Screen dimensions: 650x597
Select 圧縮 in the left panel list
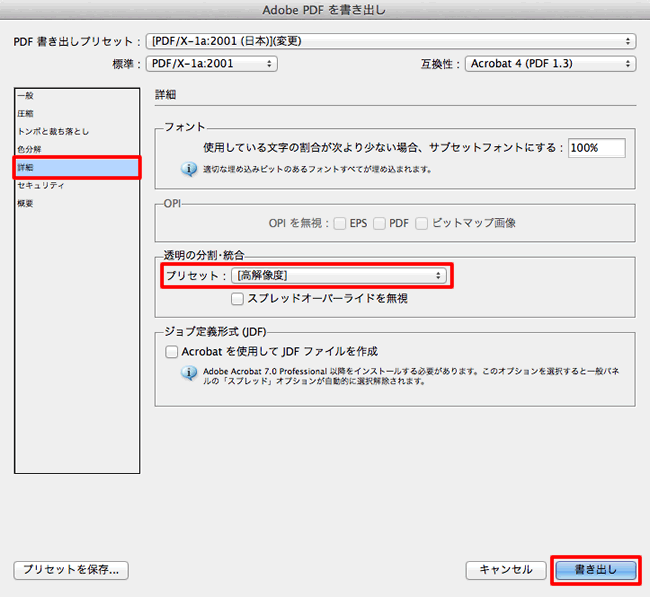tap(77, 114)
